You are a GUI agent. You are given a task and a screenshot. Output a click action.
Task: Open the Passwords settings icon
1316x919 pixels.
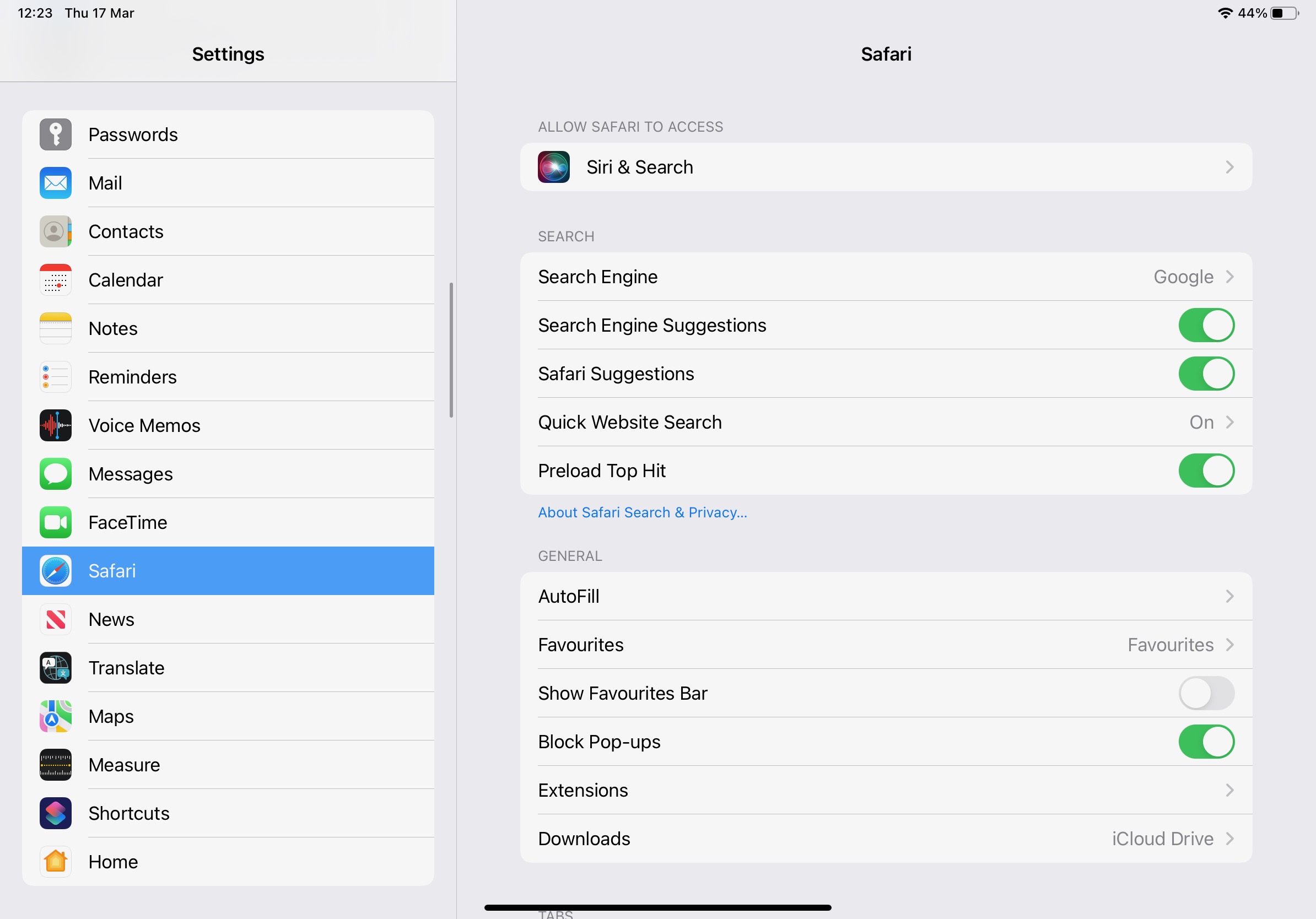[55, 134]
